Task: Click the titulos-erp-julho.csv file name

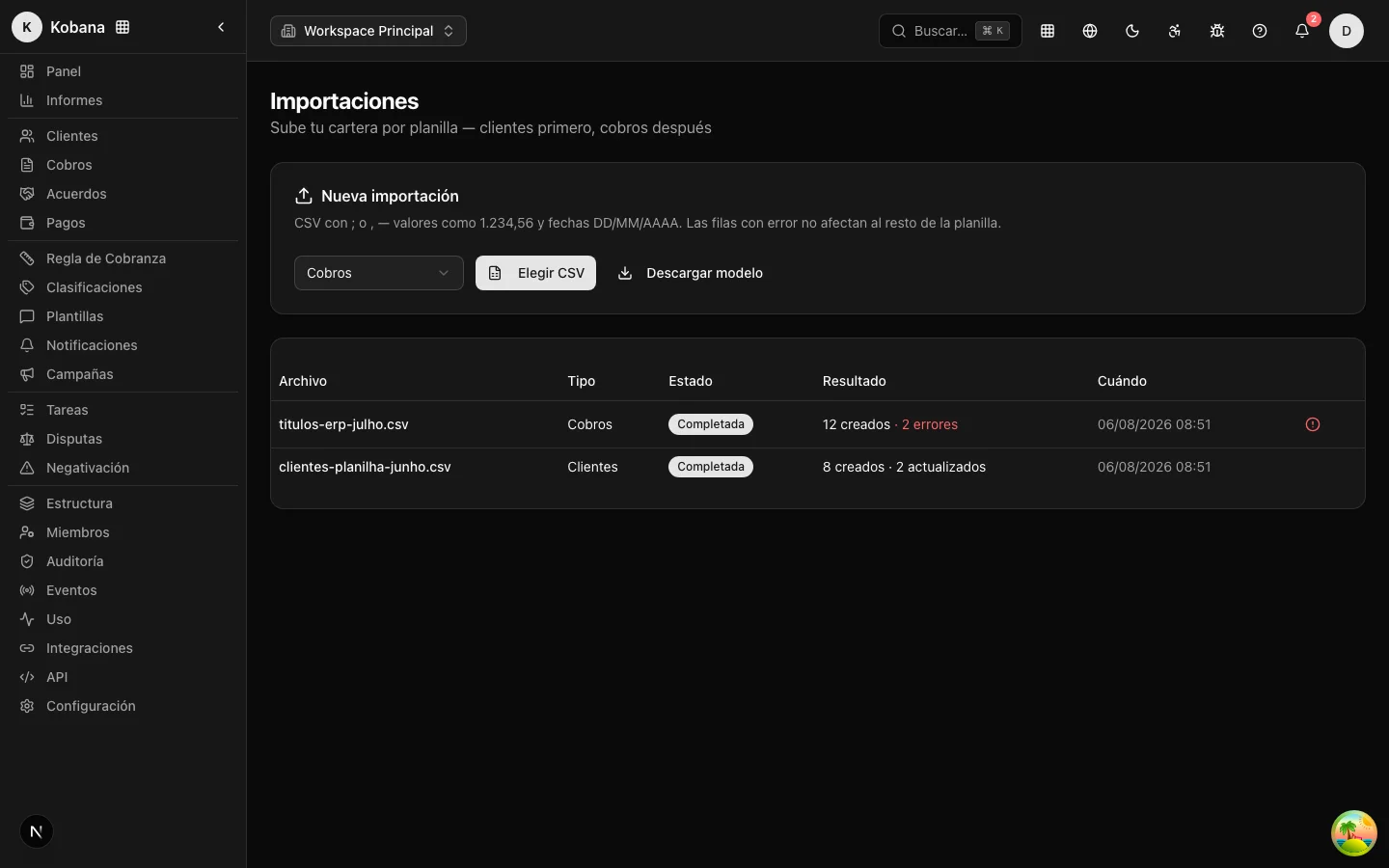Action: tap(343, 424)
